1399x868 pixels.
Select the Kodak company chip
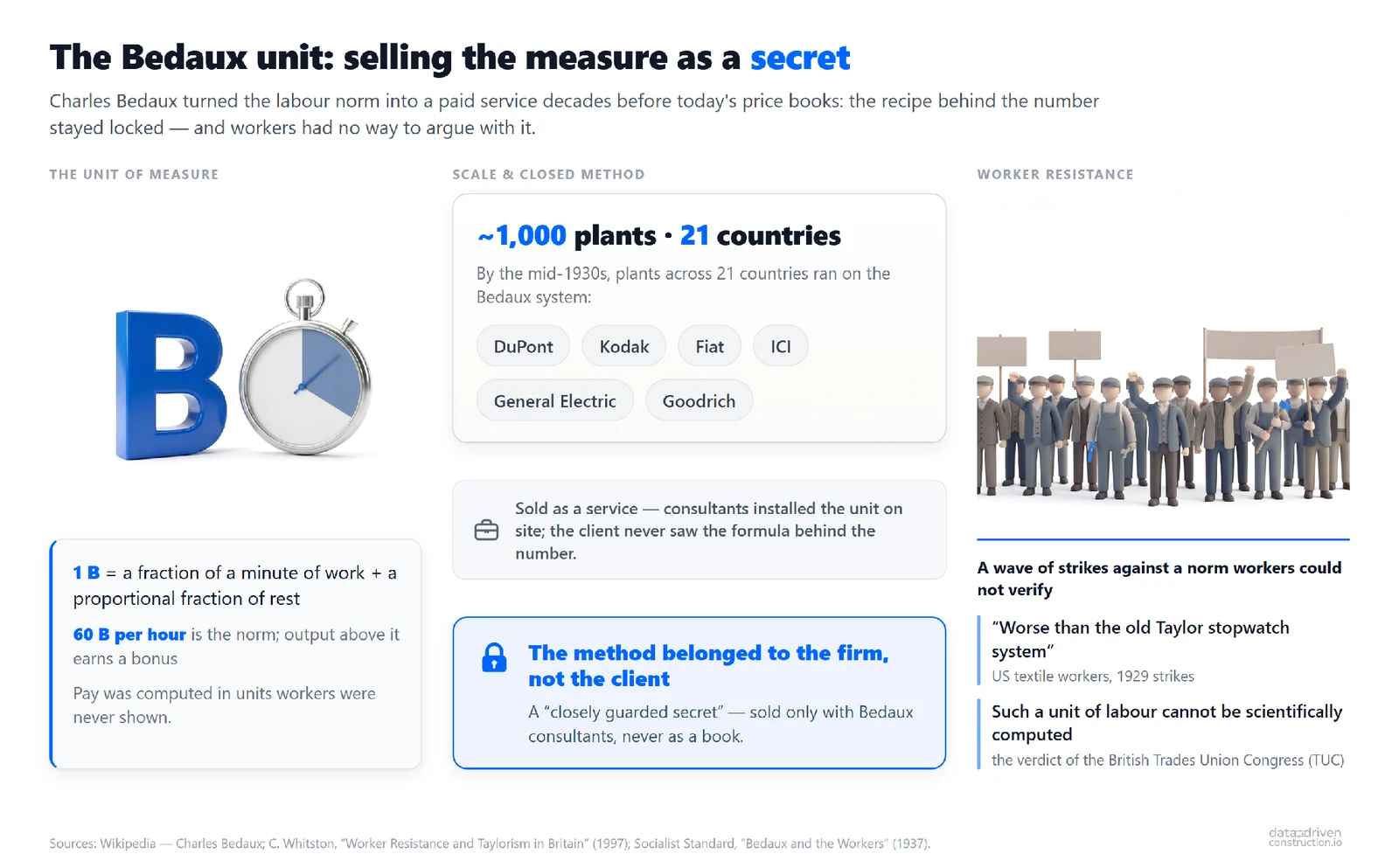click(624, 346)
